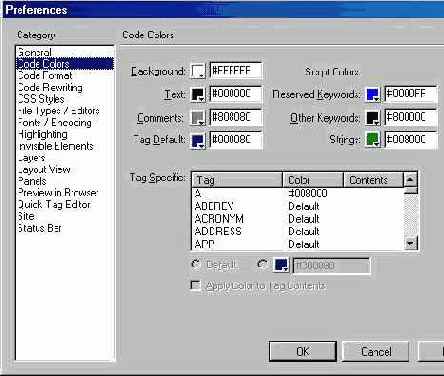Open the Background color swatch picker
This screenshot has width=444, height=376.
[198, 71]
